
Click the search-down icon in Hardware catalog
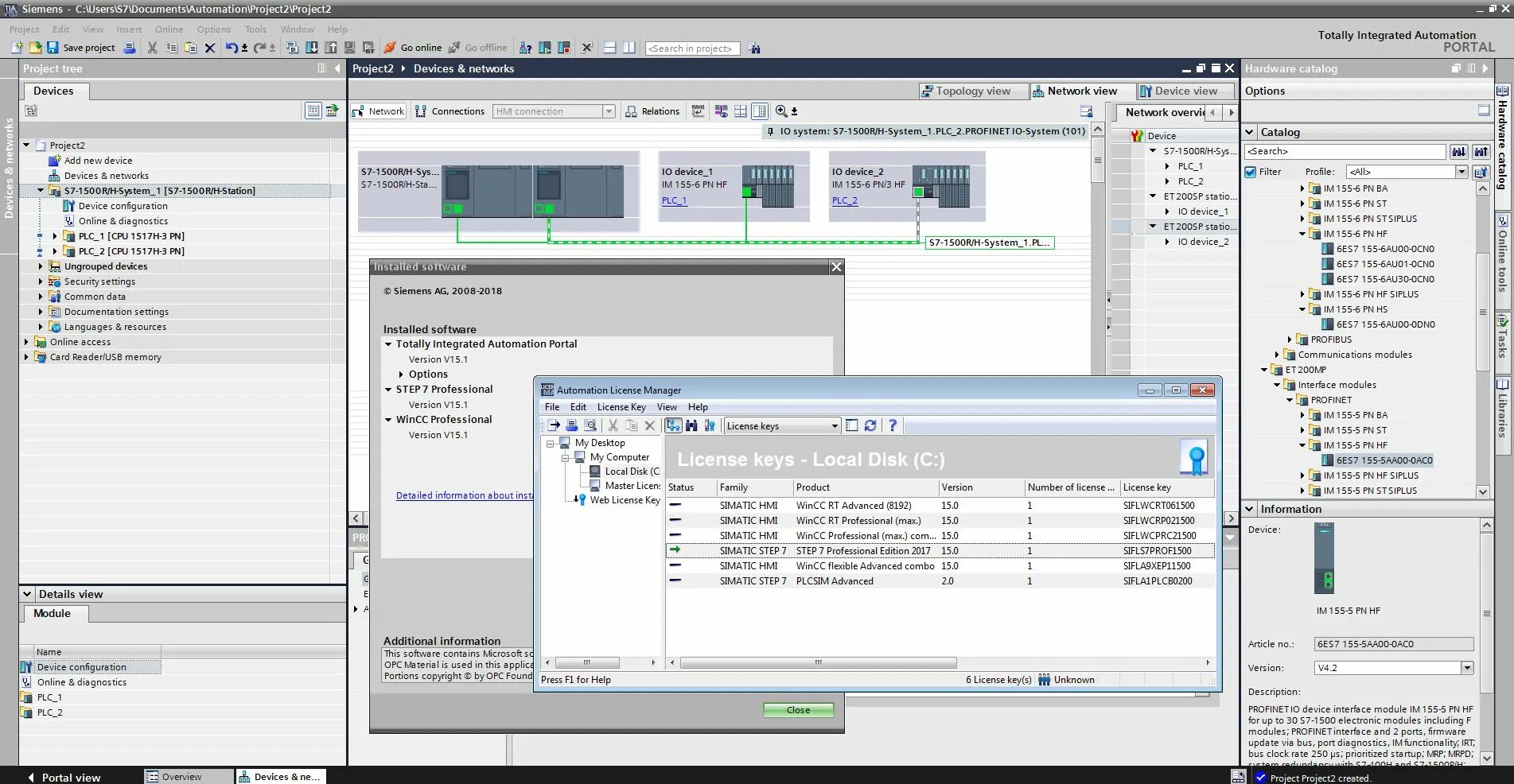1458,151
